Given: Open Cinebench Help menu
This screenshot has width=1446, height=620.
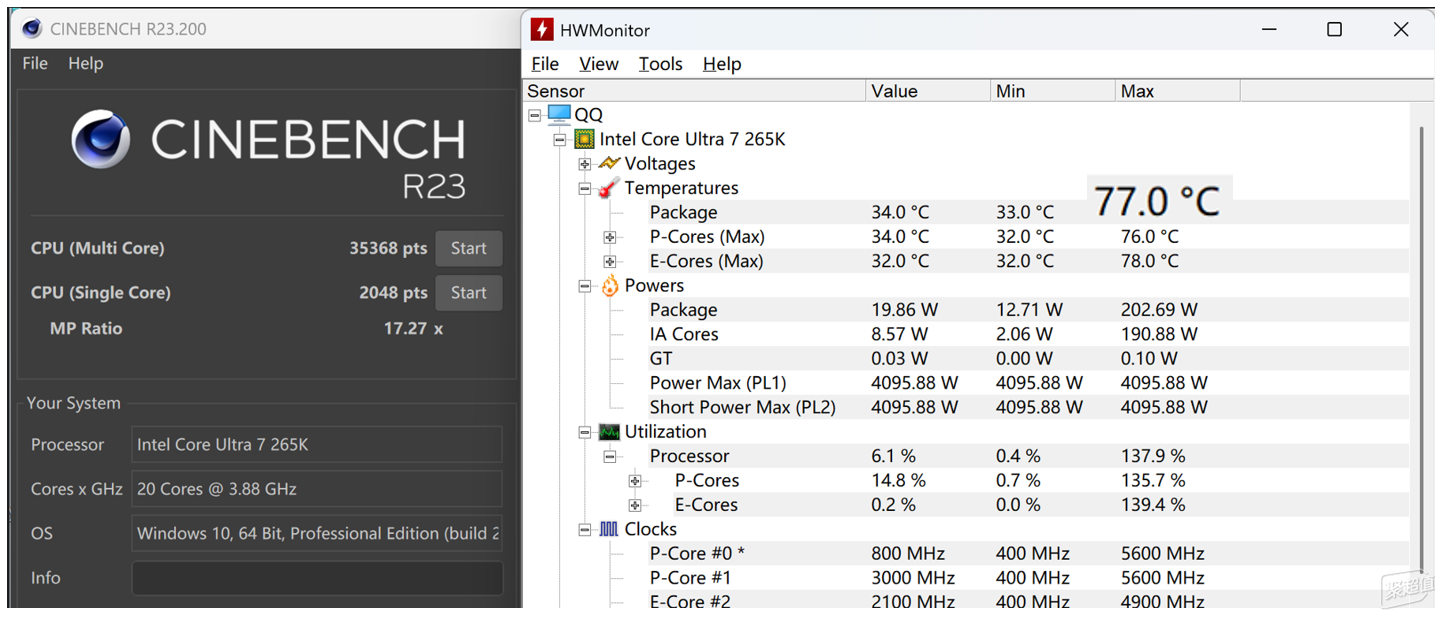Looking at the screenshot, I should (x=86, y=63).
